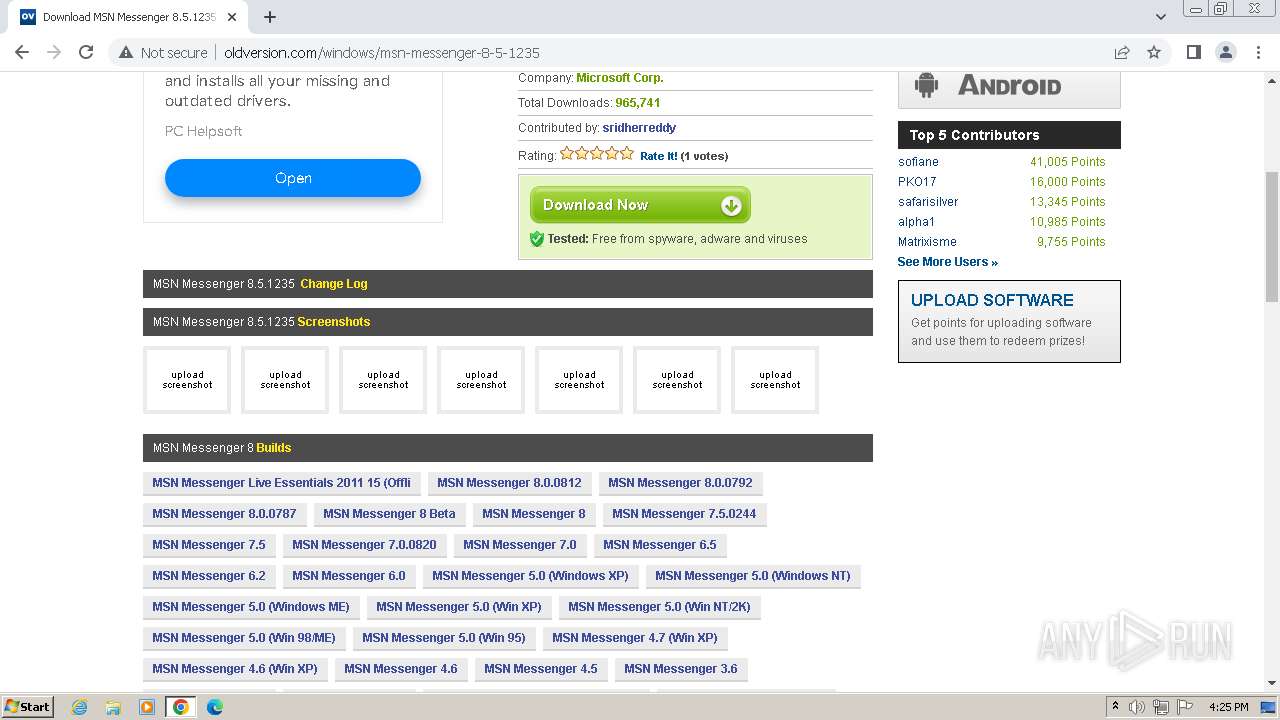Open File Explorer from the taskbar

[x=113, y=707]
